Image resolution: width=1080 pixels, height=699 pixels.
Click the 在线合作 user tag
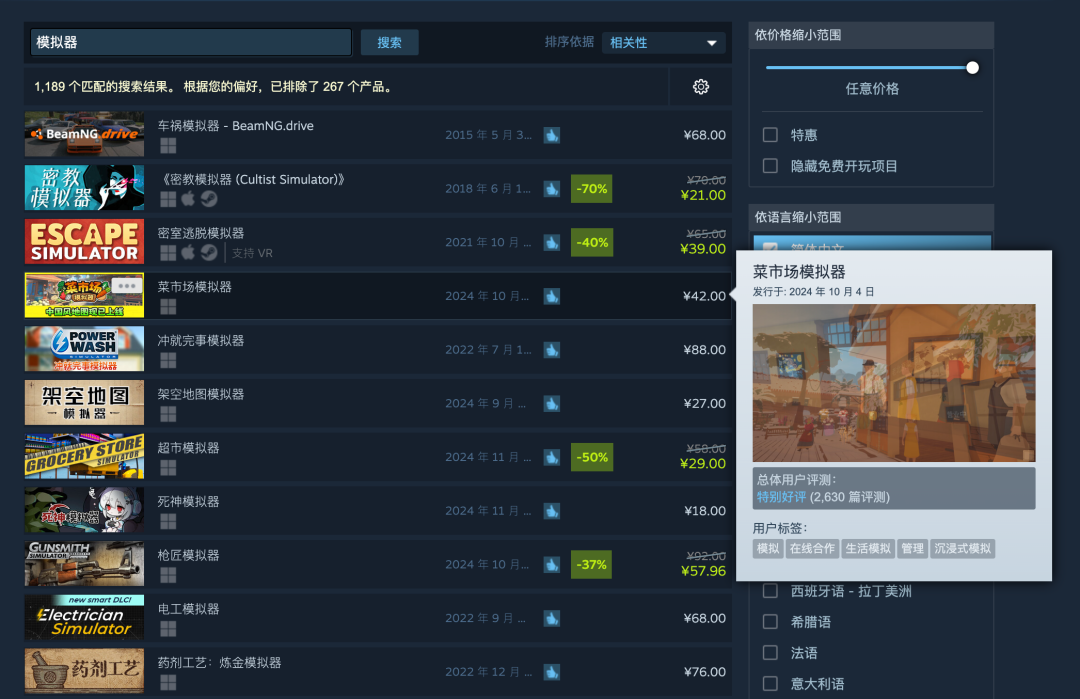(812, 549)
